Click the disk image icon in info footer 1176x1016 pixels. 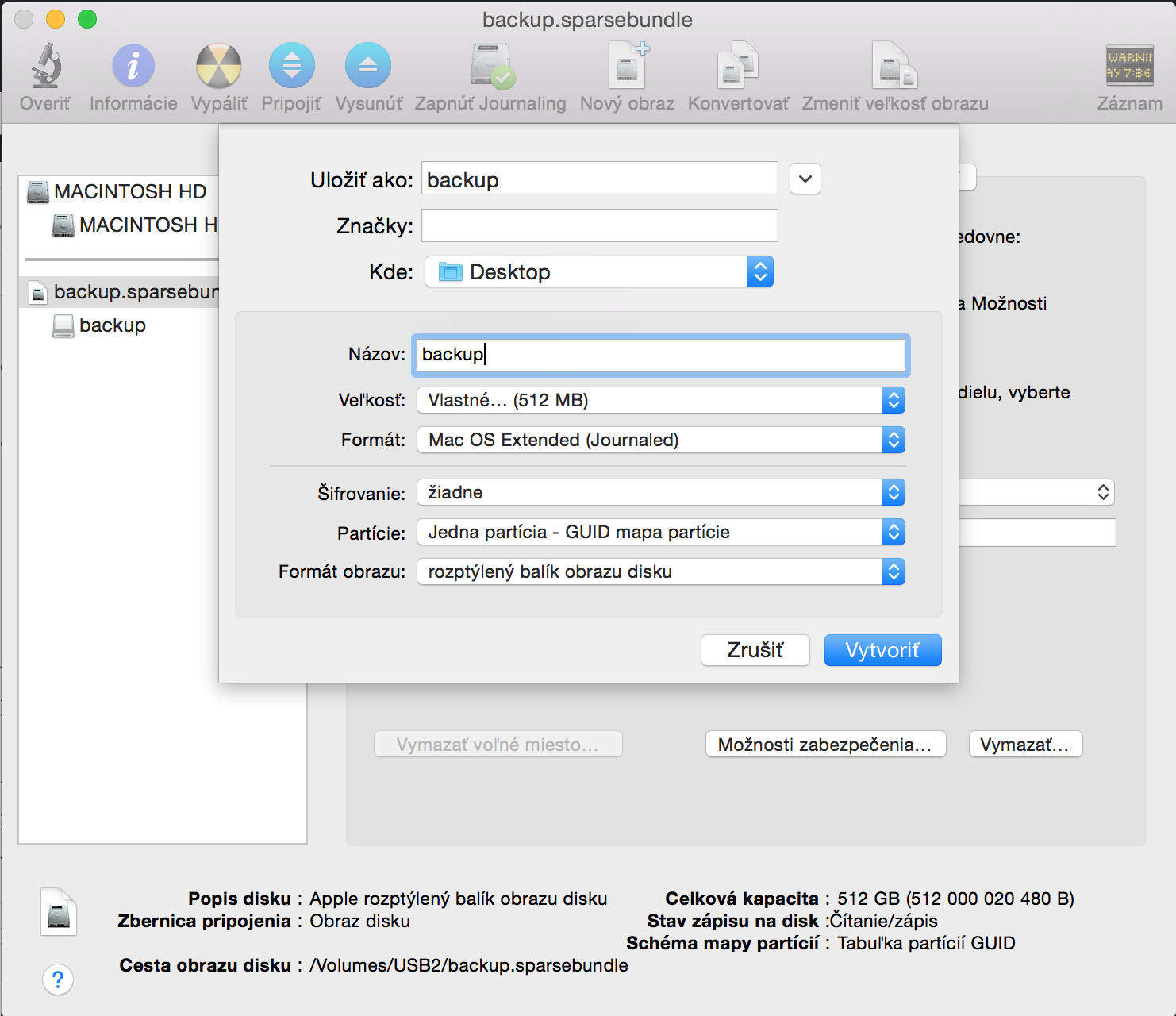coord(59,912)
